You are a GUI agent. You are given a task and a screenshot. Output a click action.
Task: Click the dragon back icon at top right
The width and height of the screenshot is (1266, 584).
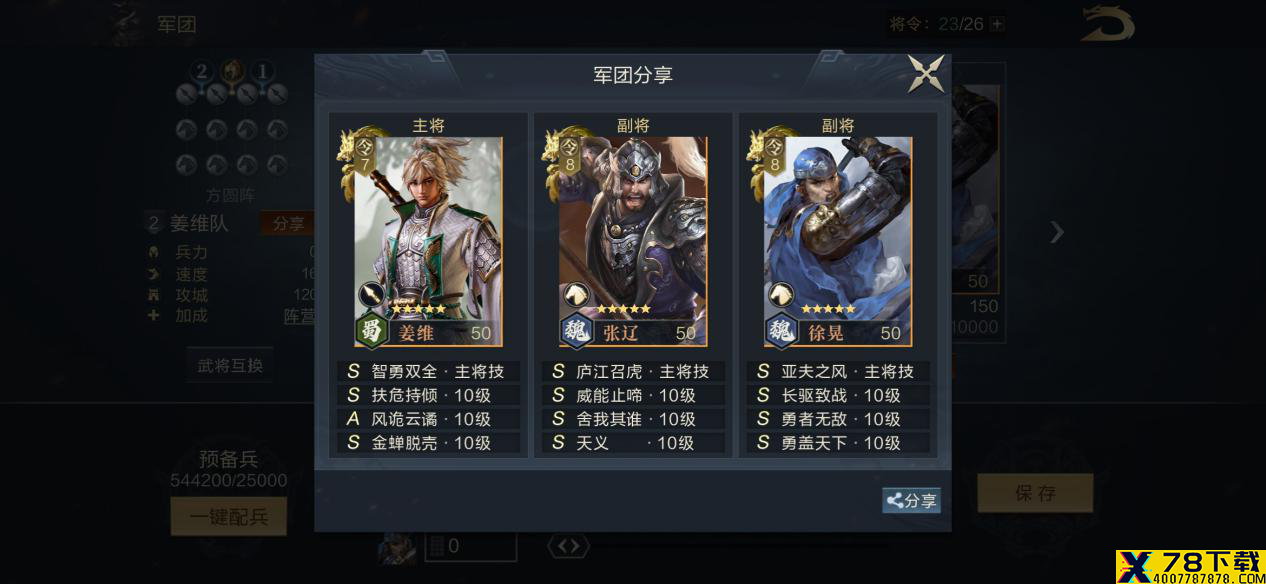[1107, 24]
